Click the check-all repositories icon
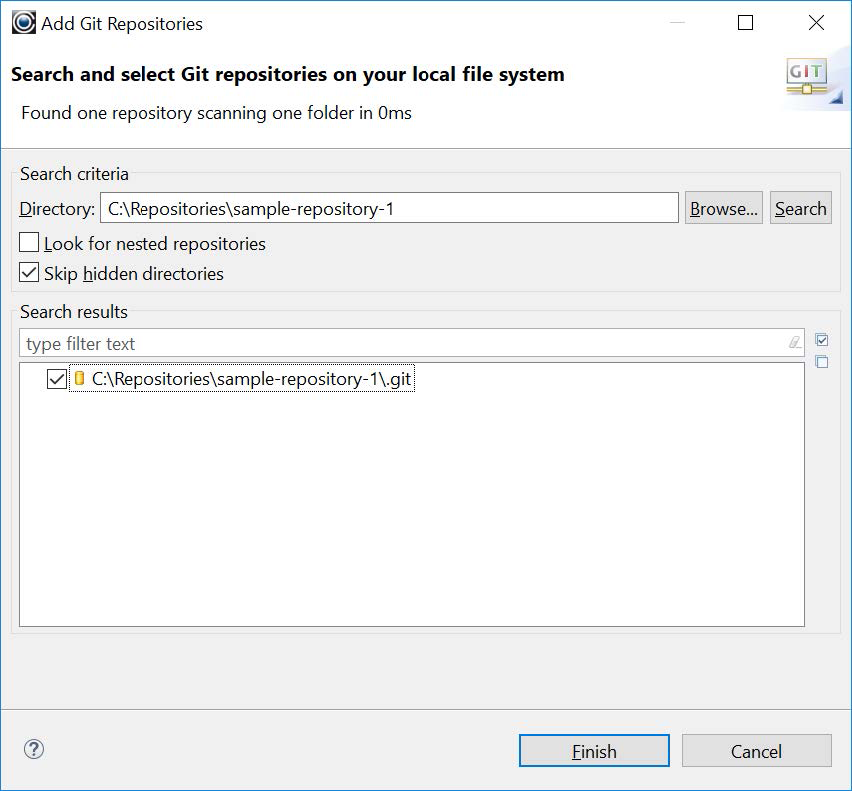 click(822, 339)
